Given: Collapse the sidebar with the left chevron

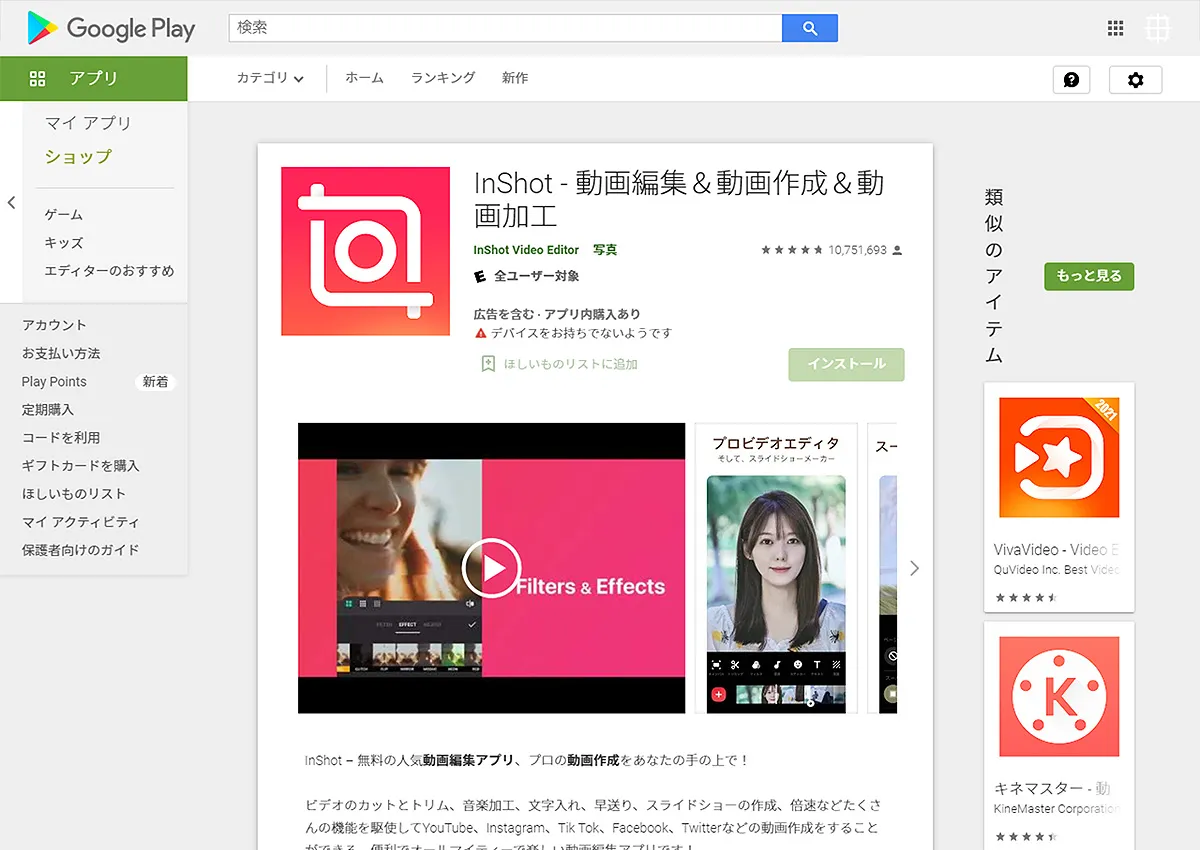Looking at the screenshot, I should tap(11, 202).
